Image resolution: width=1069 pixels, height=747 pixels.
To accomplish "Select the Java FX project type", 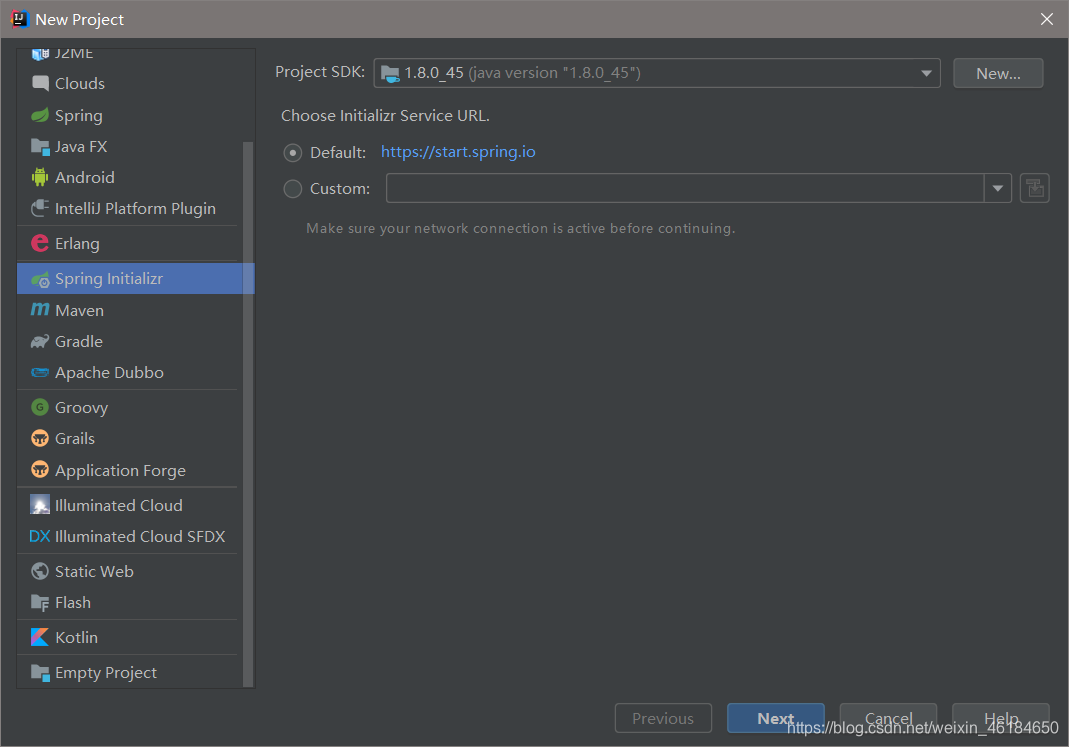I will (81, 146).
